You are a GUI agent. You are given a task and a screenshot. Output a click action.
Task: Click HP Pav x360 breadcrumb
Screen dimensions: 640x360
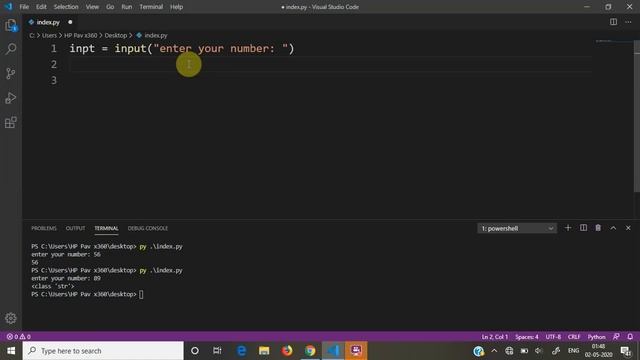pos(80,36)
